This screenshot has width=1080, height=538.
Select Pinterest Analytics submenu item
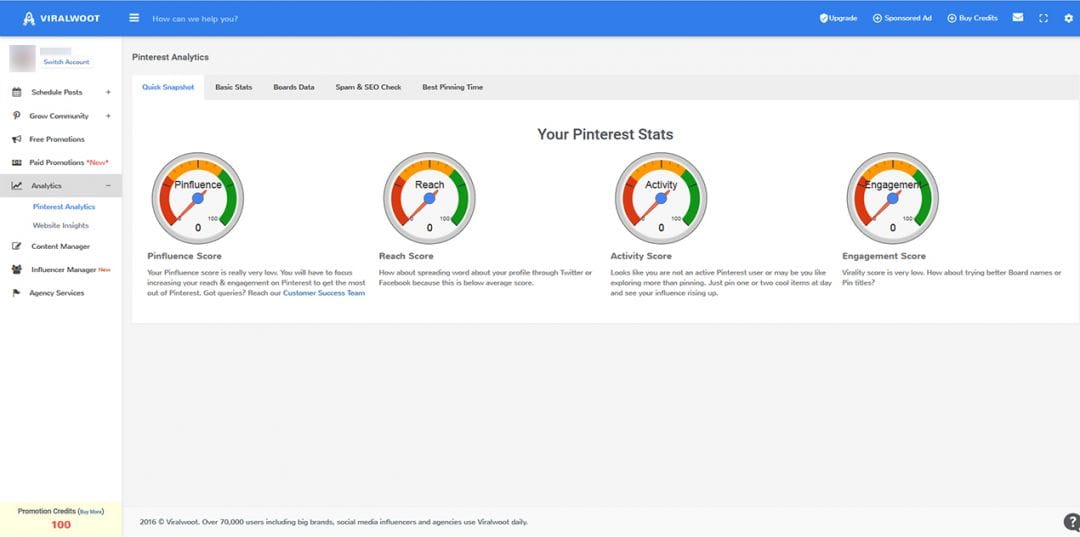click(64, 207)
